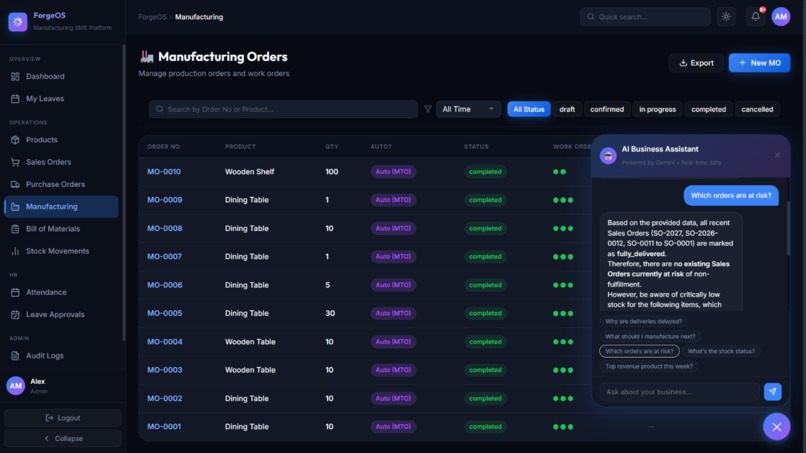Click Auto (MTO) badge for MO-0010

[x=393, y=172]
